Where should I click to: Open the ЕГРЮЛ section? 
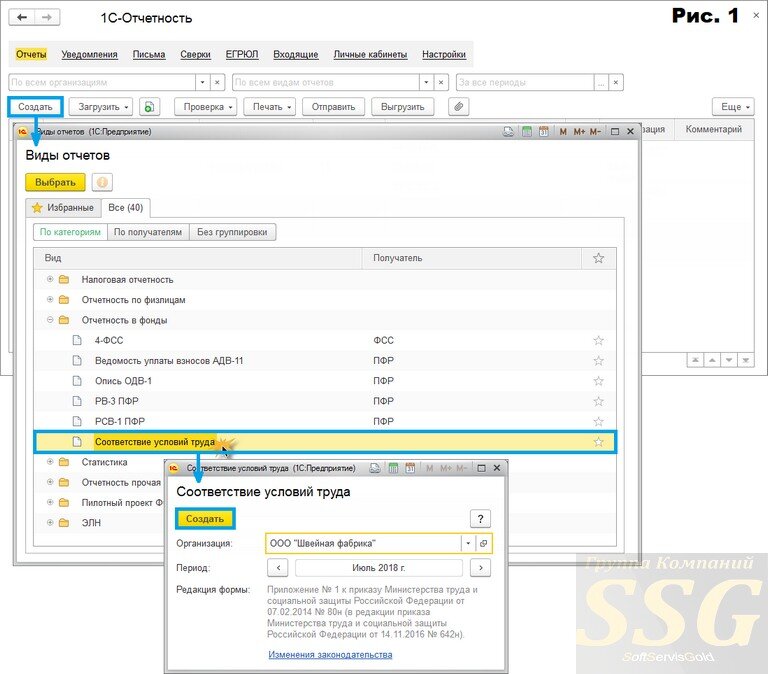[242, 54]
